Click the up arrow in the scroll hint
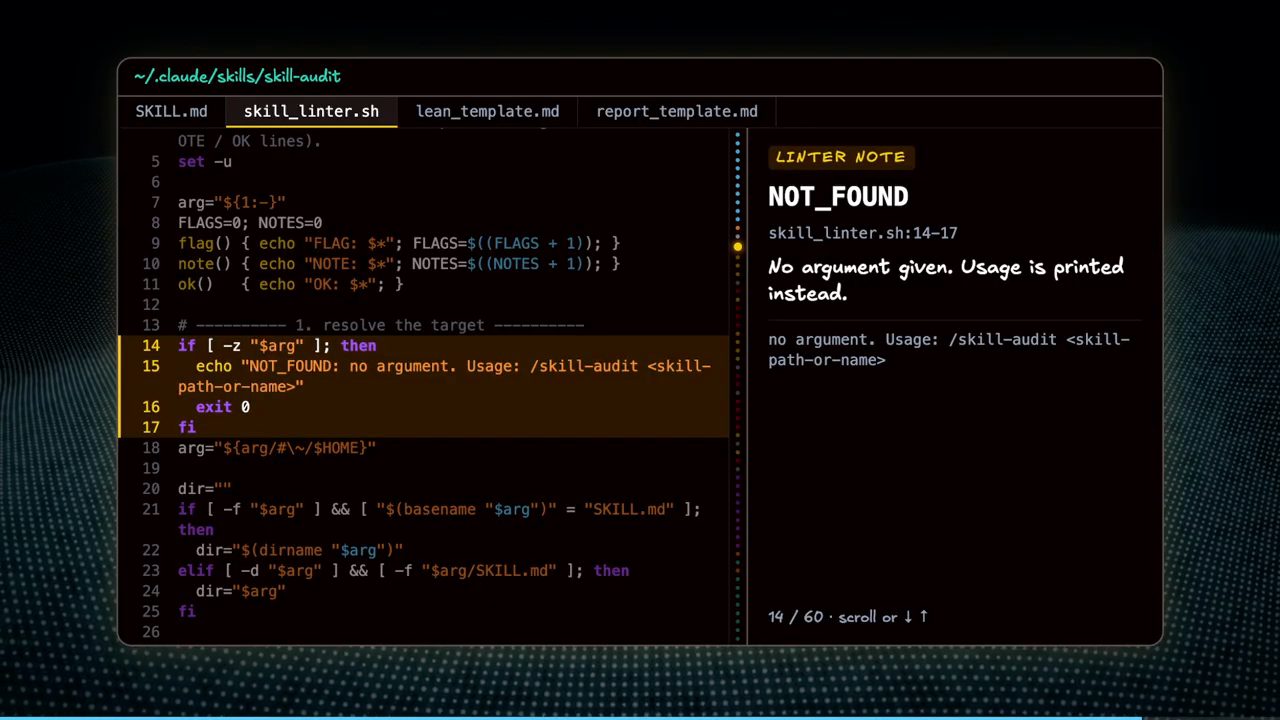Screen dimensions: 1280x720 tap(923, 617)
